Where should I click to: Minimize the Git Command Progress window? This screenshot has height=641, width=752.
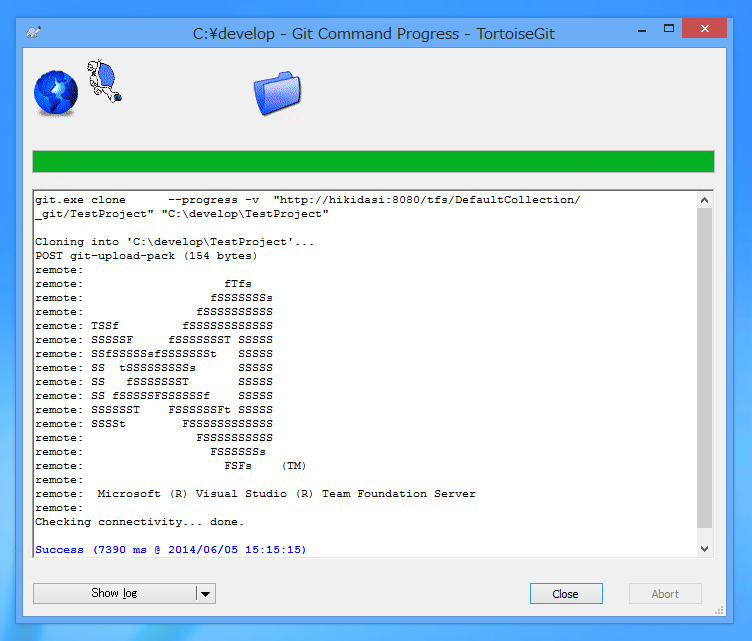pyautogui.click(x=642, y=30)
